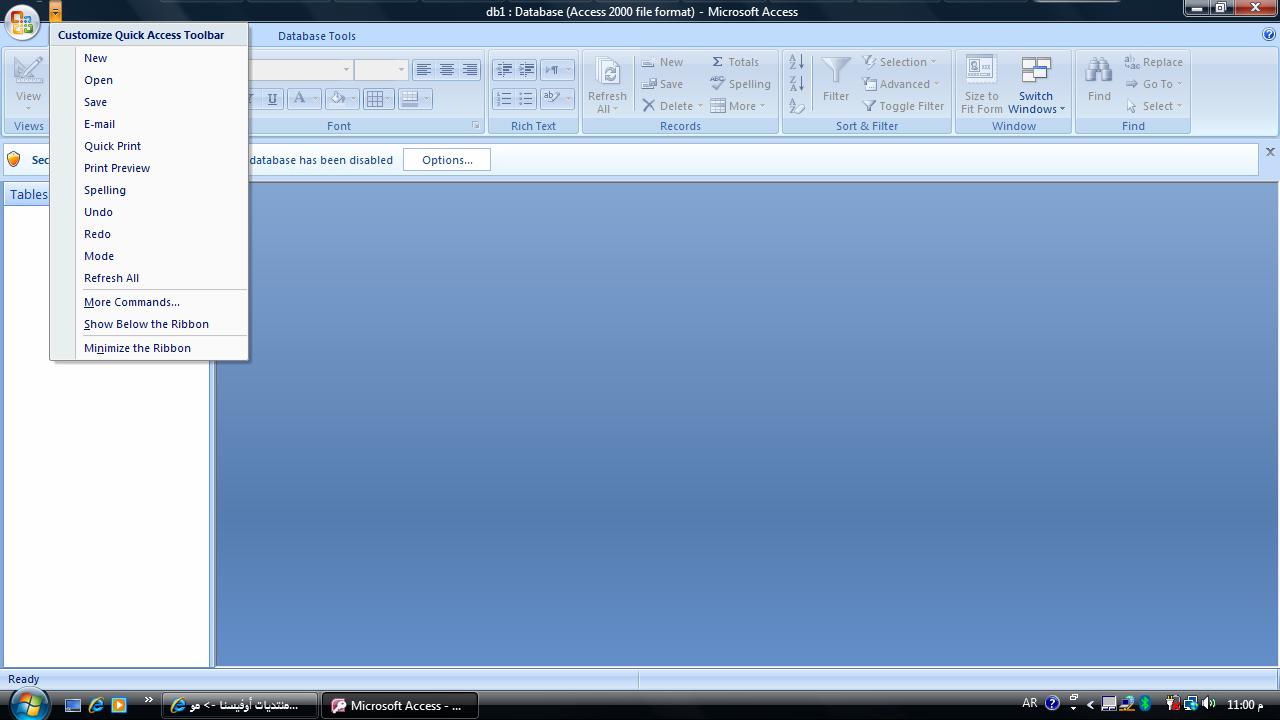Click the decrease list level icon
Image resolution: width=1280 pixels, height=720 pixels.
click(504, 70)
